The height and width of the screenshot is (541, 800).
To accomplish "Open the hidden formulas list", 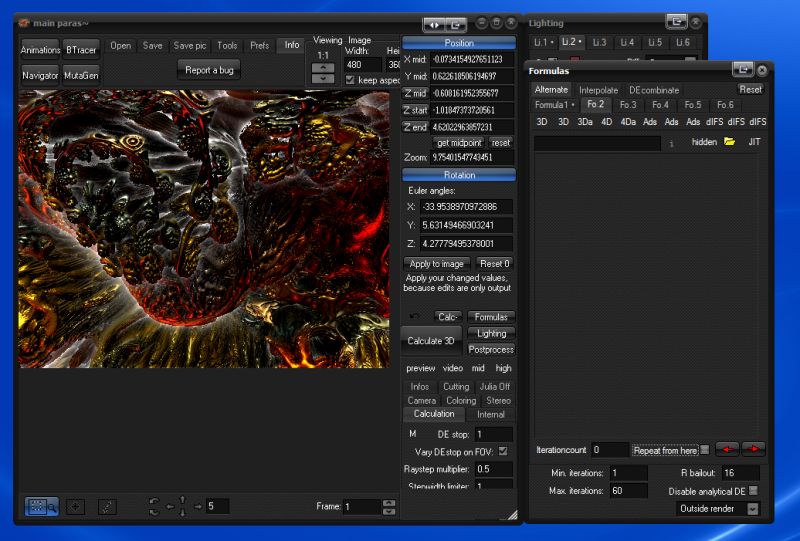I will pos(704,142).
